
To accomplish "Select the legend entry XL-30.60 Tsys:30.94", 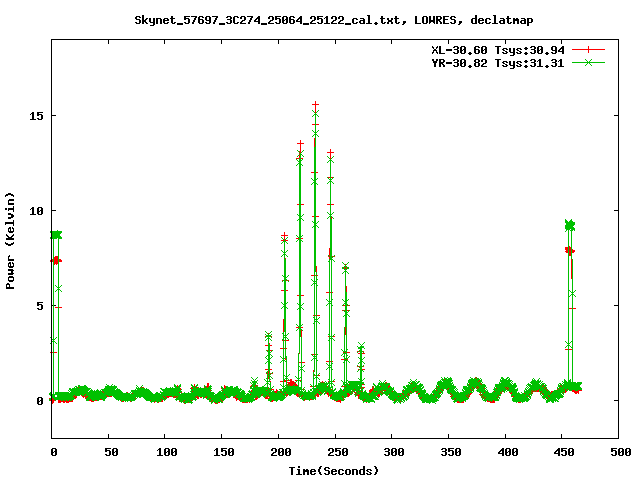I will point(498,50).
